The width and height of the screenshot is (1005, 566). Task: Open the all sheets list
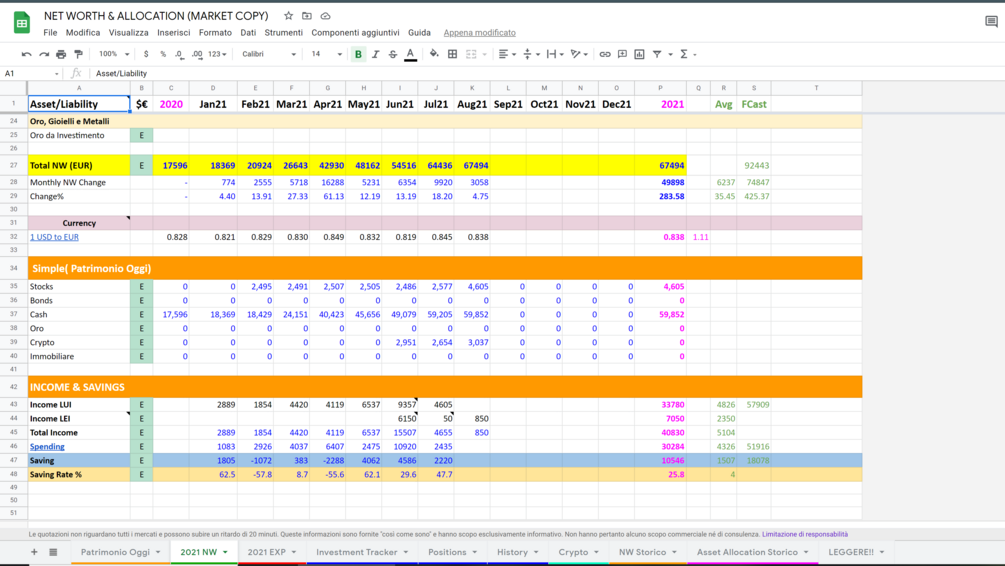coord(53,552)
